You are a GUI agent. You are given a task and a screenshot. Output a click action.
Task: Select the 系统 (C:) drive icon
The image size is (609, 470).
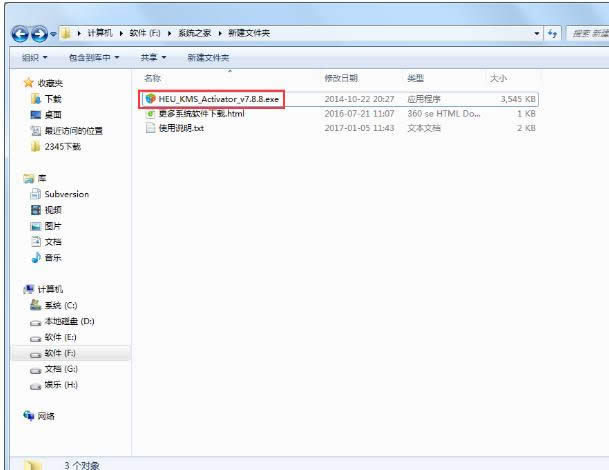coord(36,304)
